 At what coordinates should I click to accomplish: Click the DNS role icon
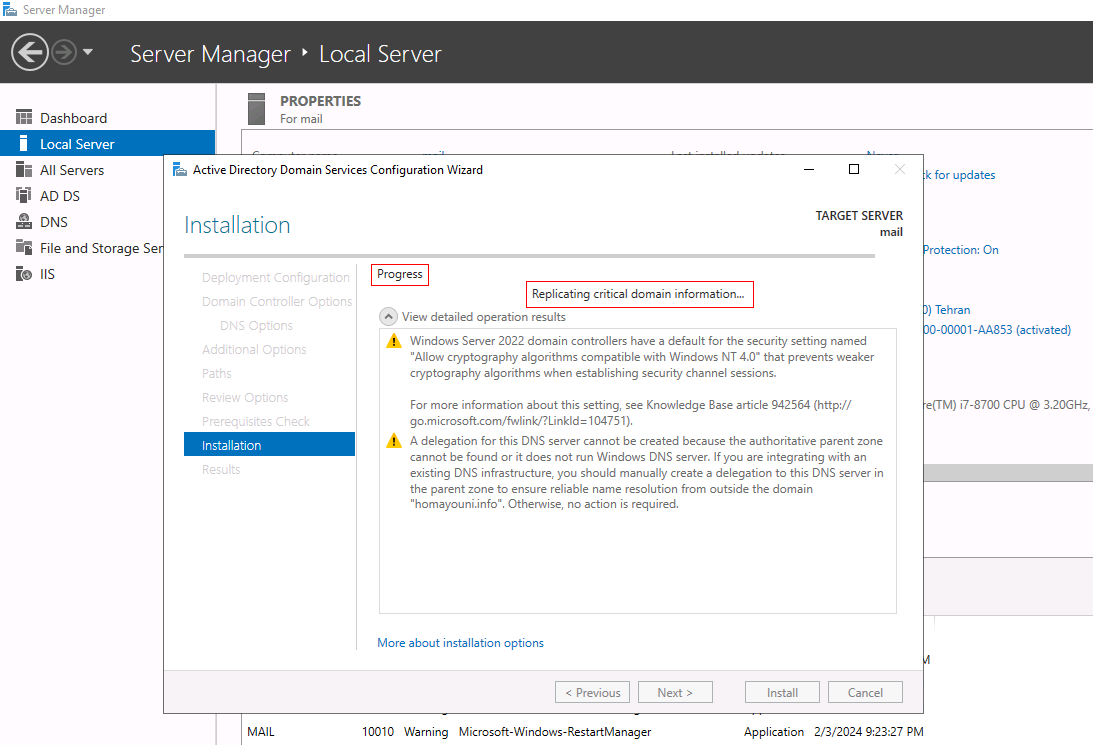[24, 222]
